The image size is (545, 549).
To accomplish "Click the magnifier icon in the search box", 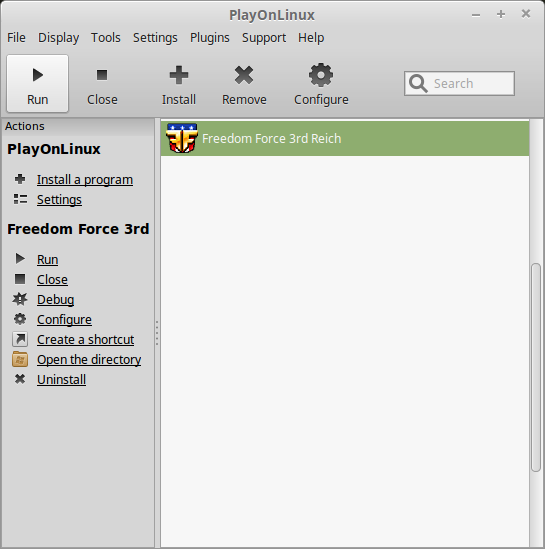I will coord(418,83).
